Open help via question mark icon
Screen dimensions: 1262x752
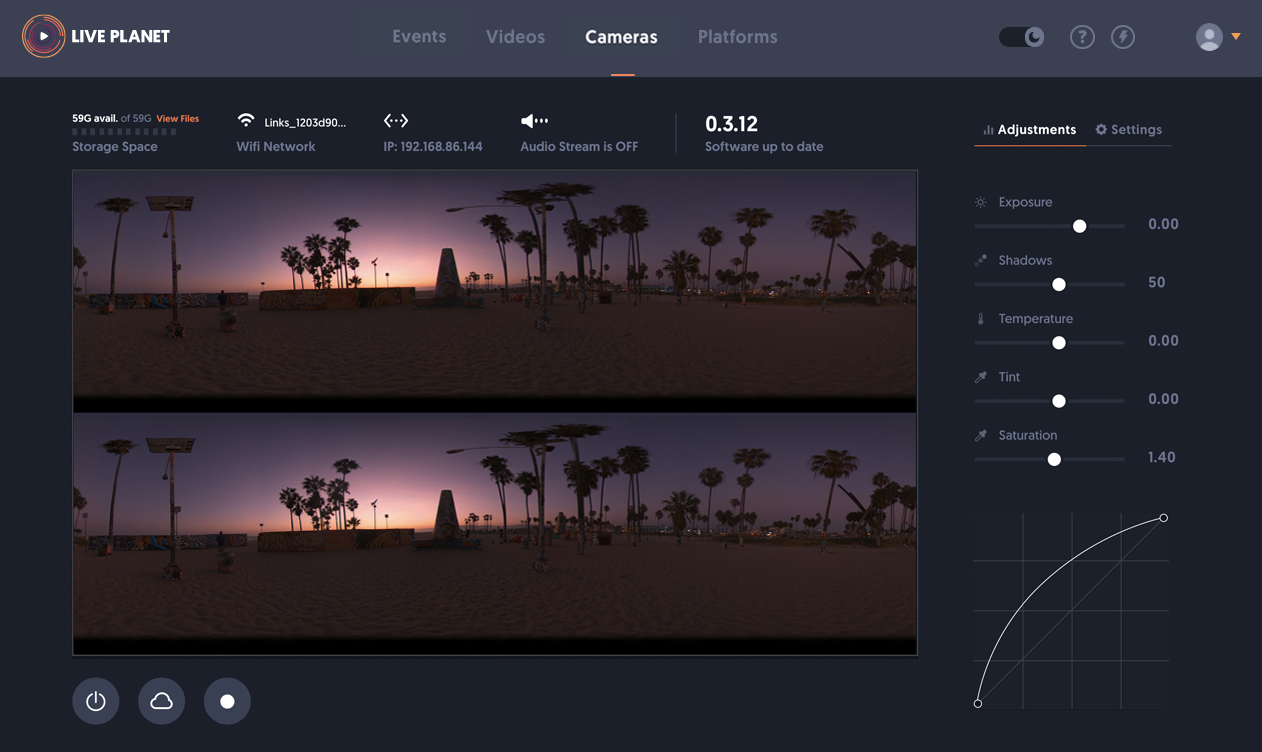(x=1082, y=37)
